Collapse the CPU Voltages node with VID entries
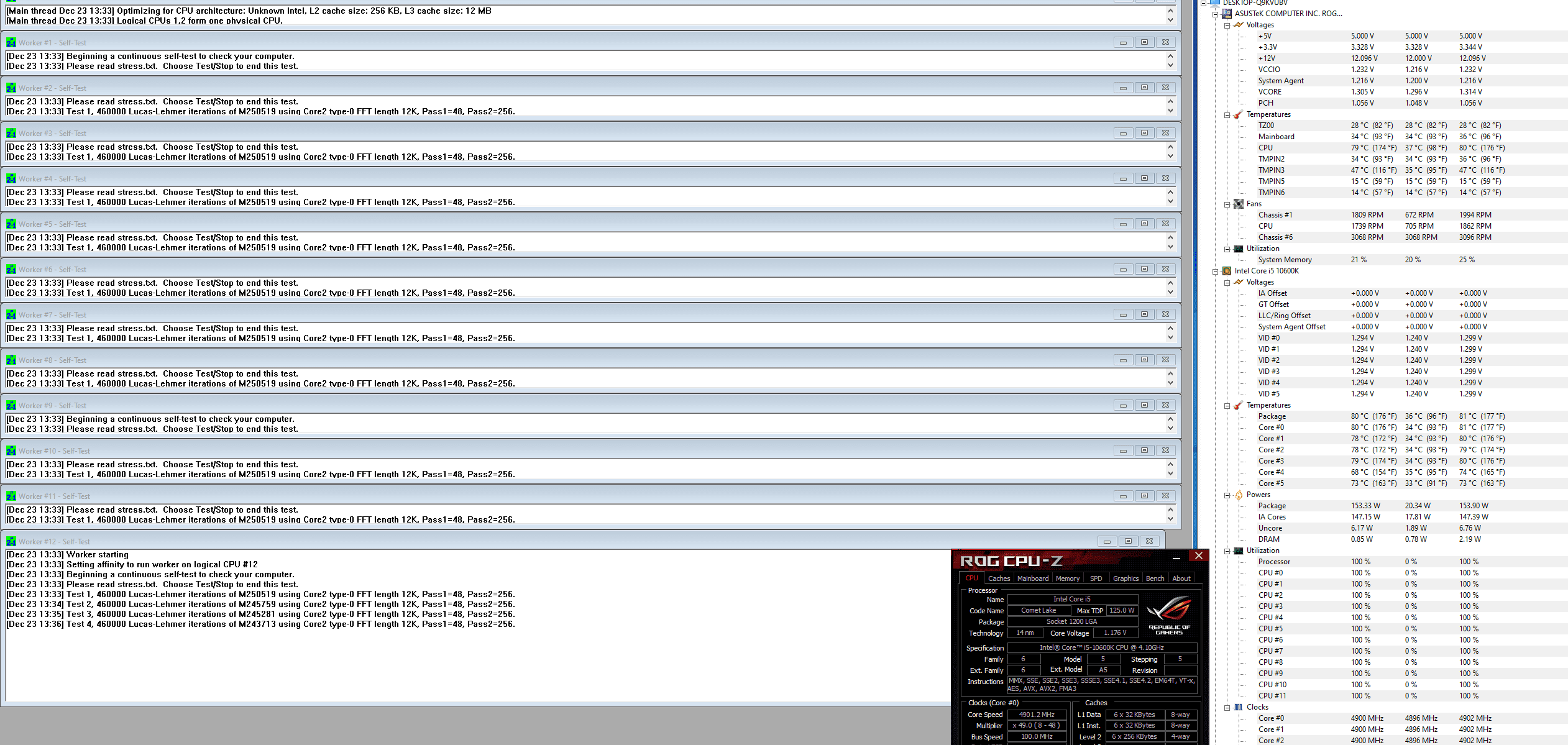 pos(1227,283)
